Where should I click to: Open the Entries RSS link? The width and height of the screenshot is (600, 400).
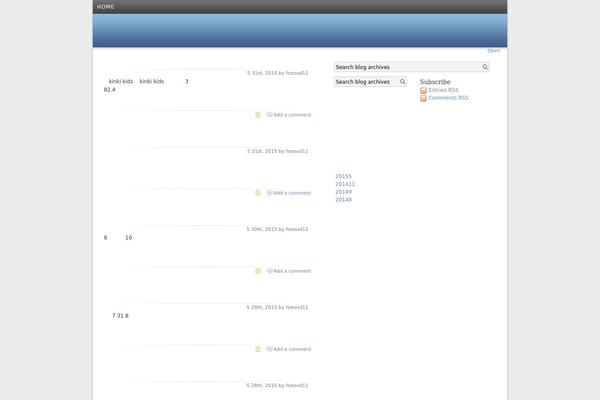point(443,90)
